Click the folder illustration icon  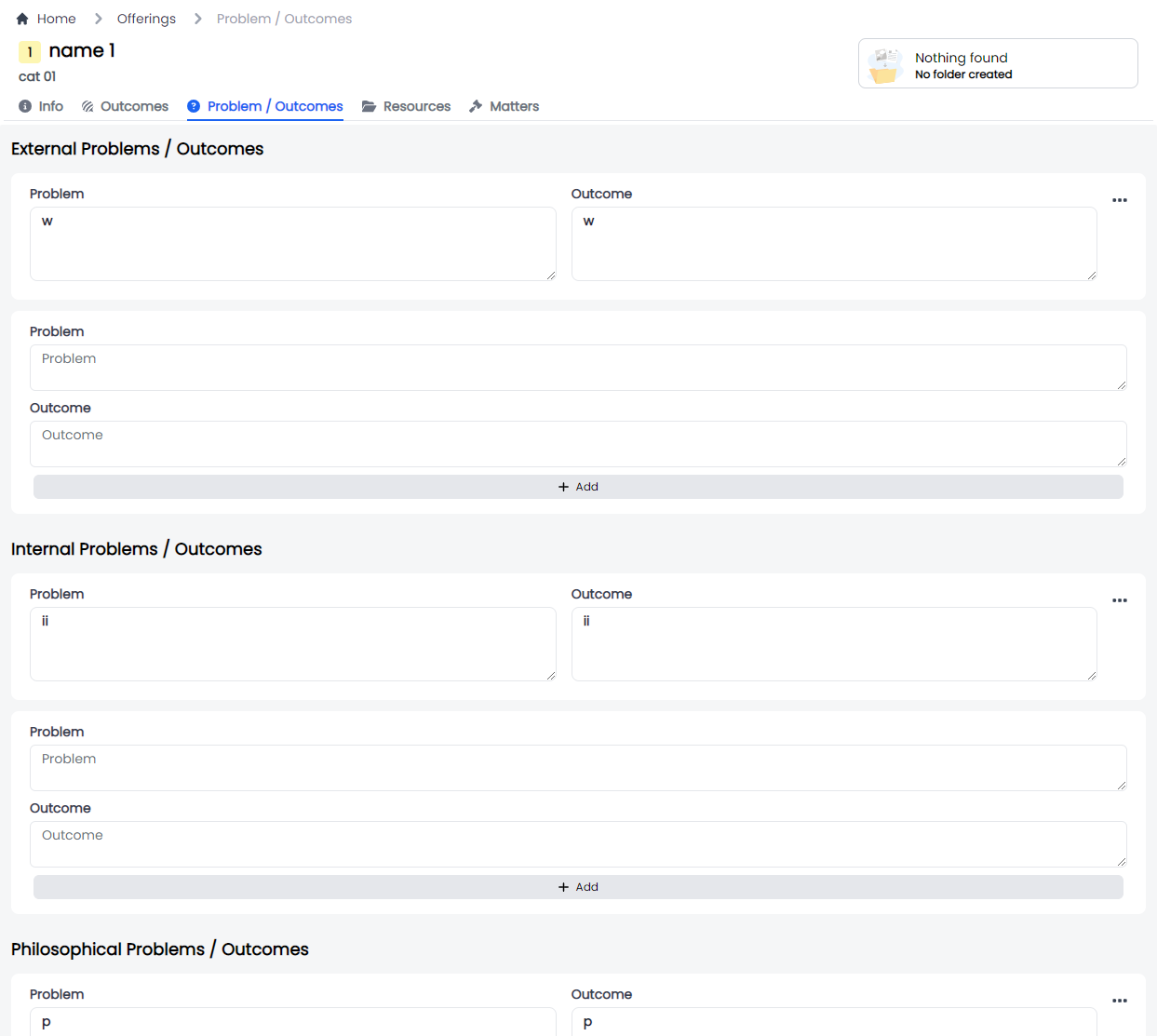pyautogui.click(x=884, y=65)
